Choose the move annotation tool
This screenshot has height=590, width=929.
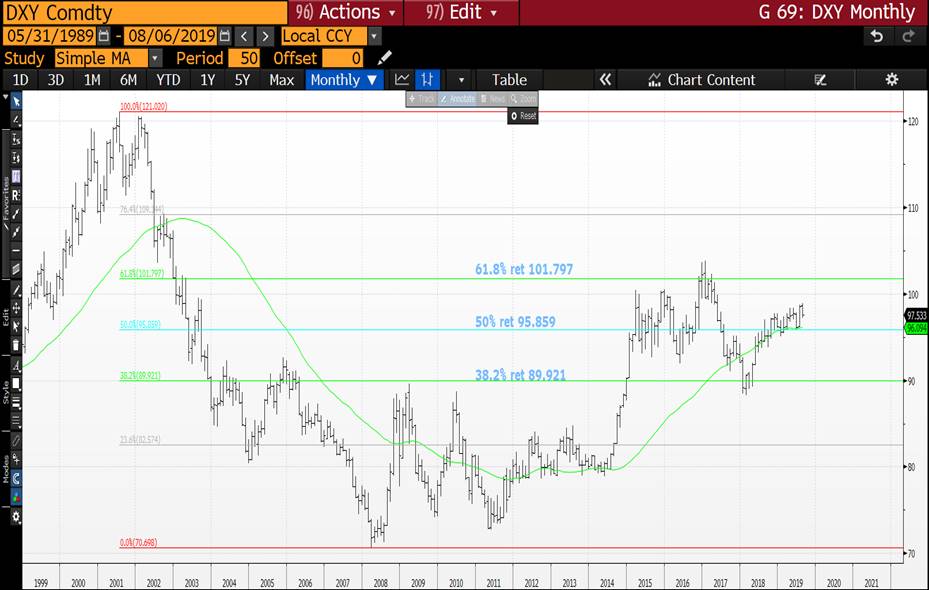(x=16, y=308)
